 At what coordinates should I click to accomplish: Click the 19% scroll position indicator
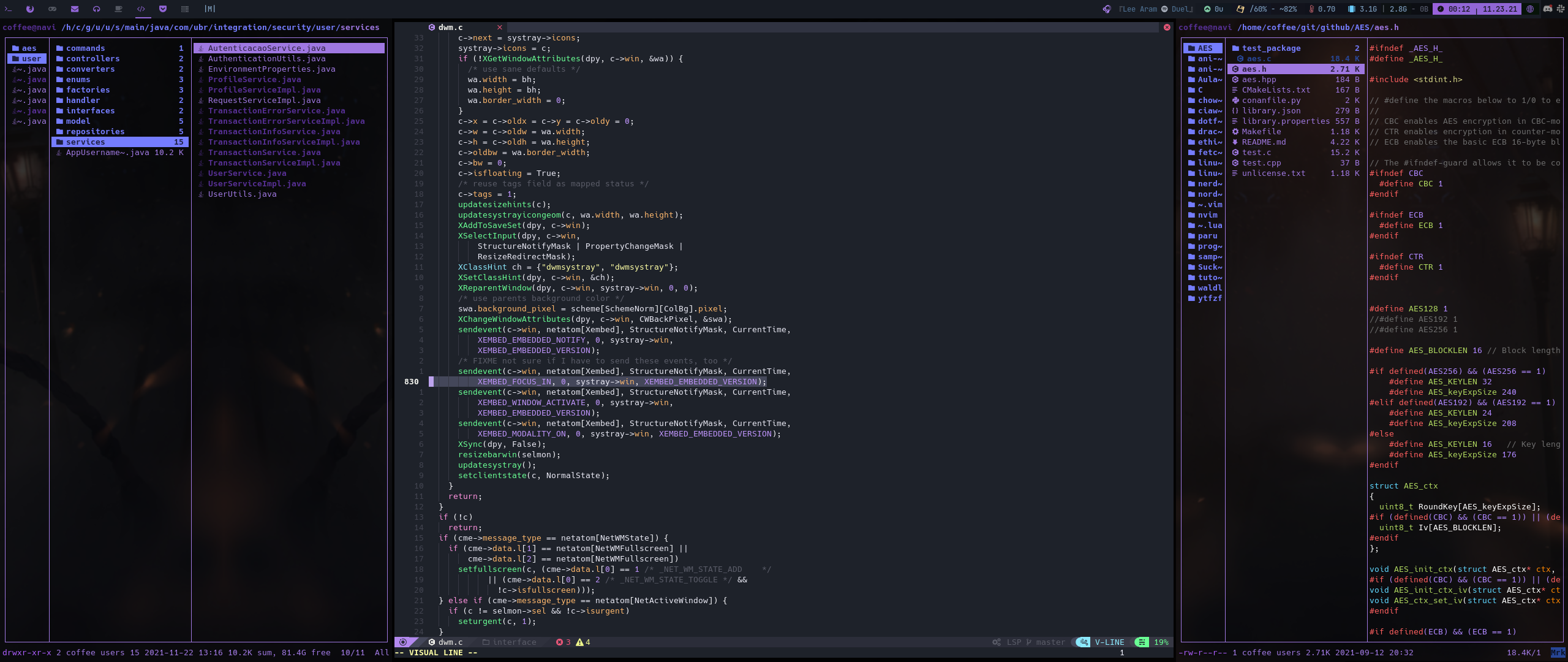coord(1160,642)
